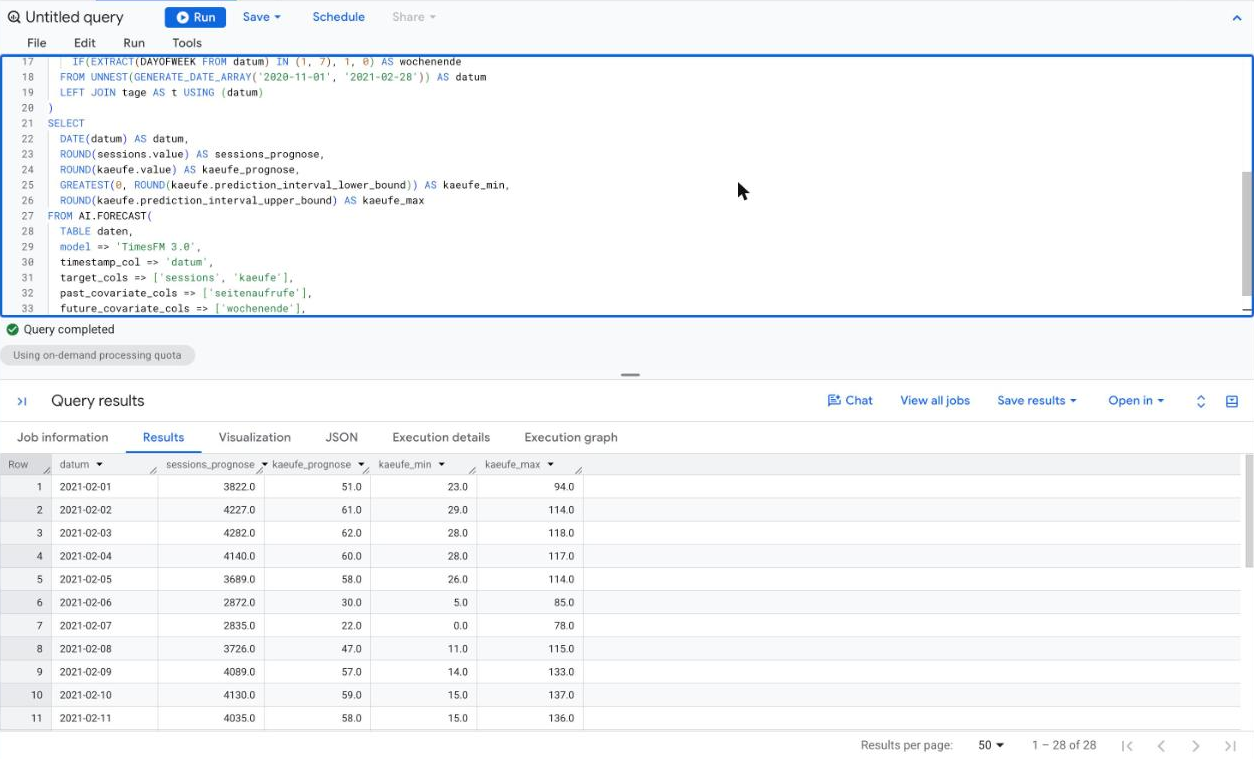Click the results panel layout icon
The height and width of the screenshot is (759, 1254).
click(x=1232, y=401)
